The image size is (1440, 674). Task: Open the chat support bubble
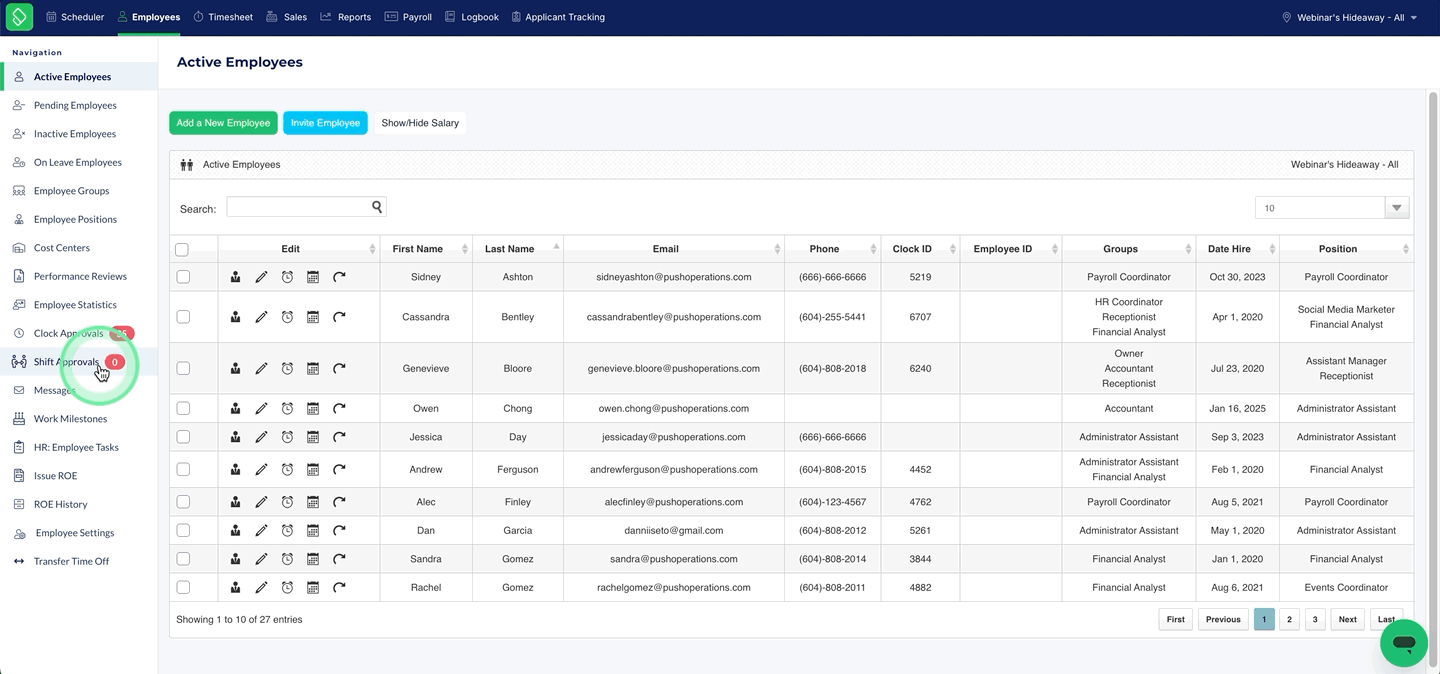click(x=1404, y=643)
